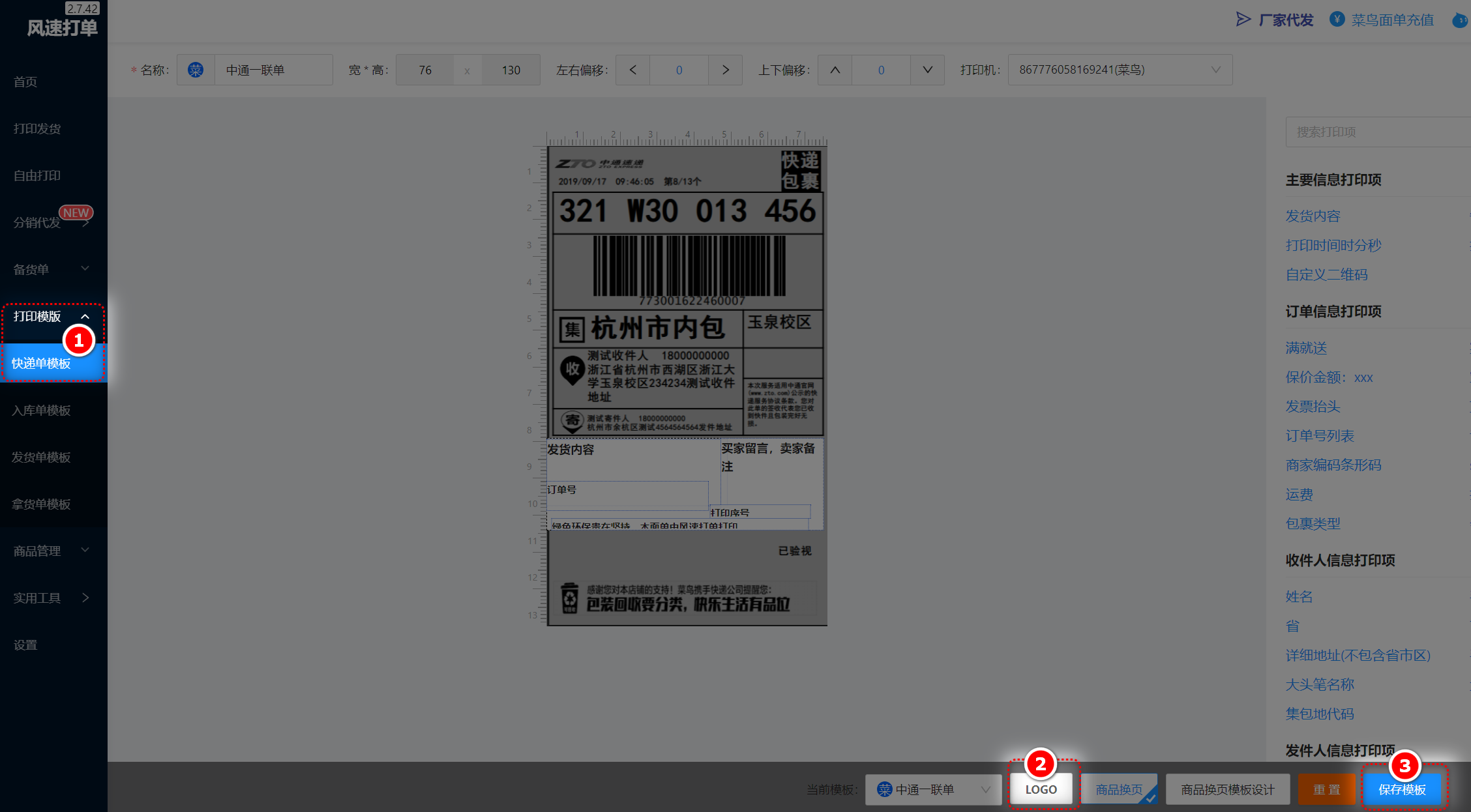Click down arrow for 上下偏移
1471x812 pixels.
coord(927,70)
